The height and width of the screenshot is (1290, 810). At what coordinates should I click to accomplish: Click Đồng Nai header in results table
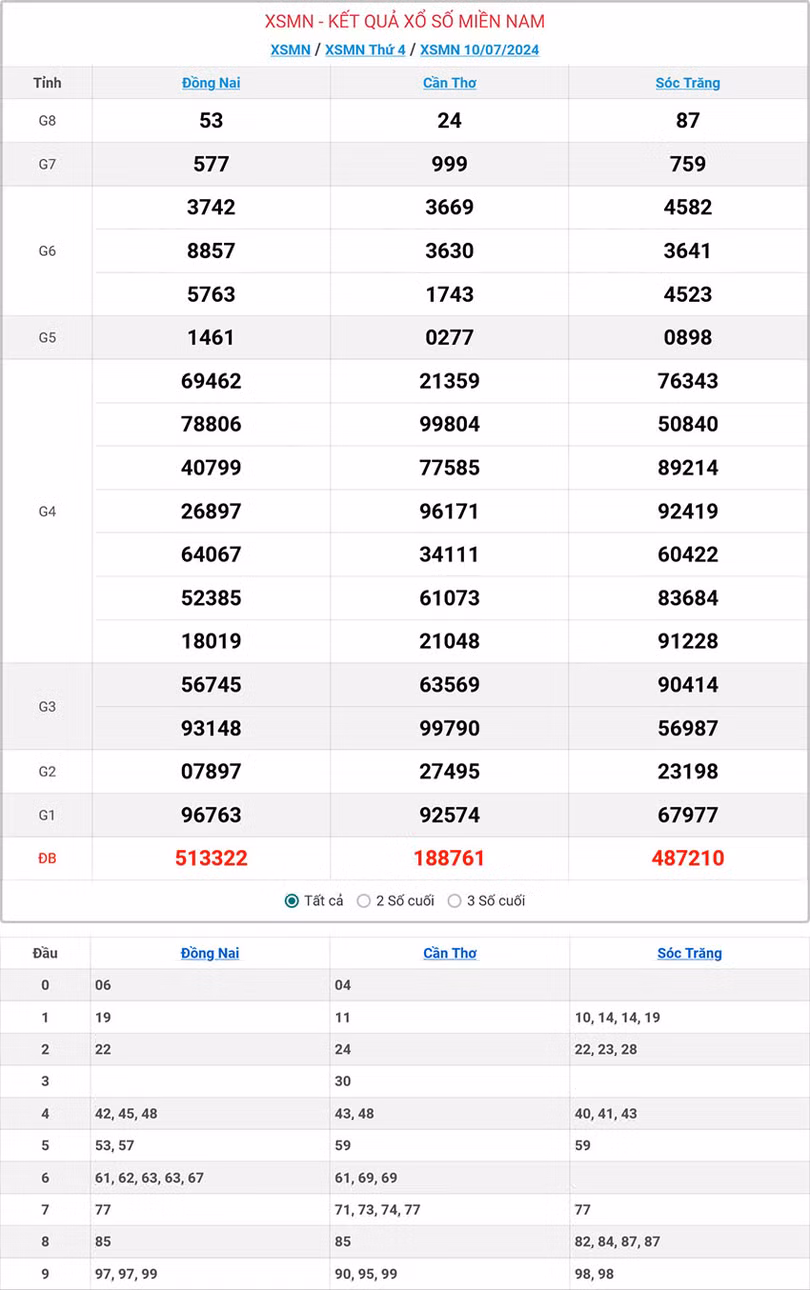211,83
